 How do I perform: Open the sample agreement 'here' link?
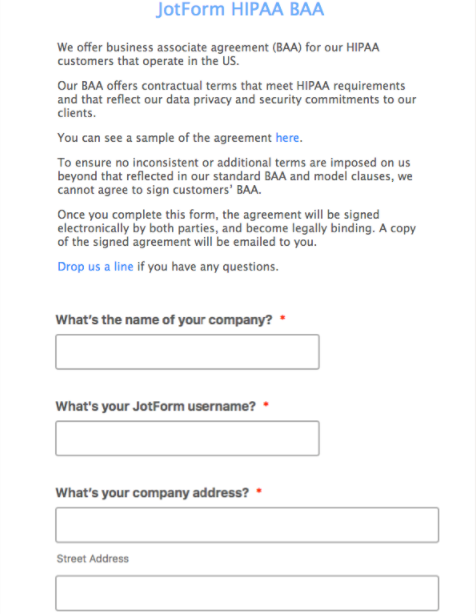click(287, 138)
